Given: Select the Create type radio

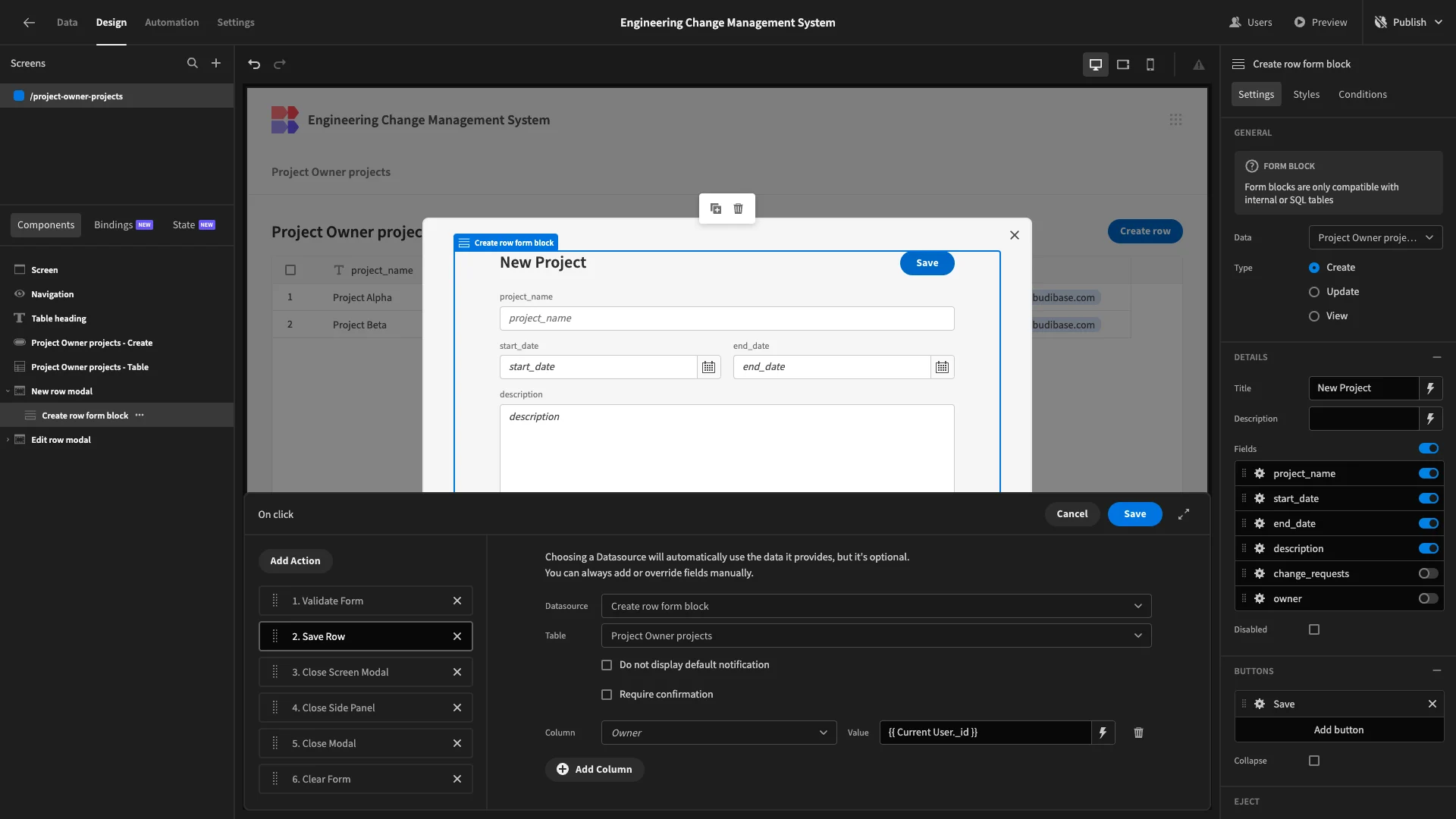Looking at the screenshot, I should (1314, 268).
